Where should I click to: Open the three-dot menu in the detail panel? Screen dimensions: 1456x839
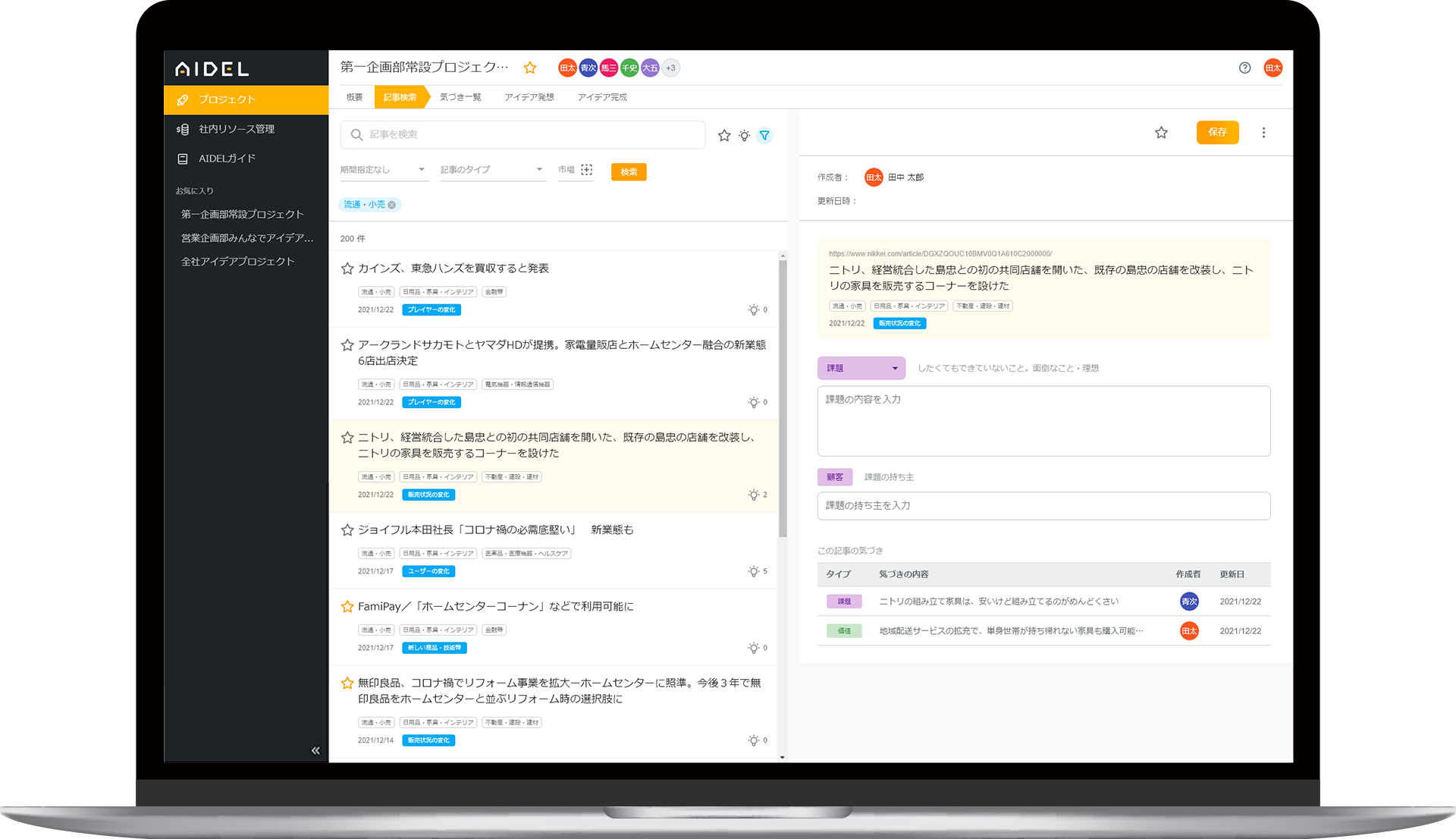1264,132
